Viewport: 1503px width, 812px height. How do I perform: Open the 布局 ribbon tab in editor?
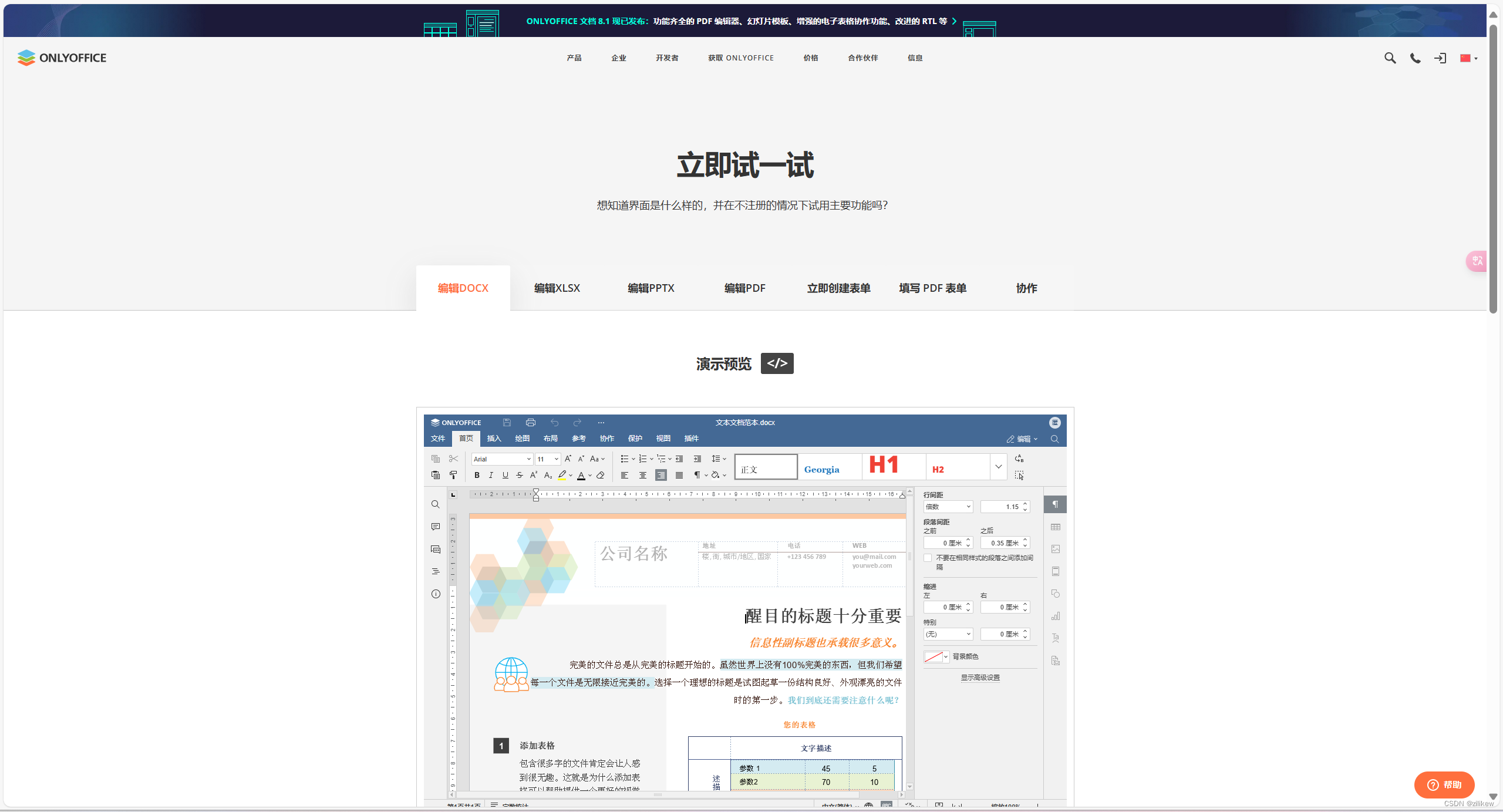(x=551, y=439)
